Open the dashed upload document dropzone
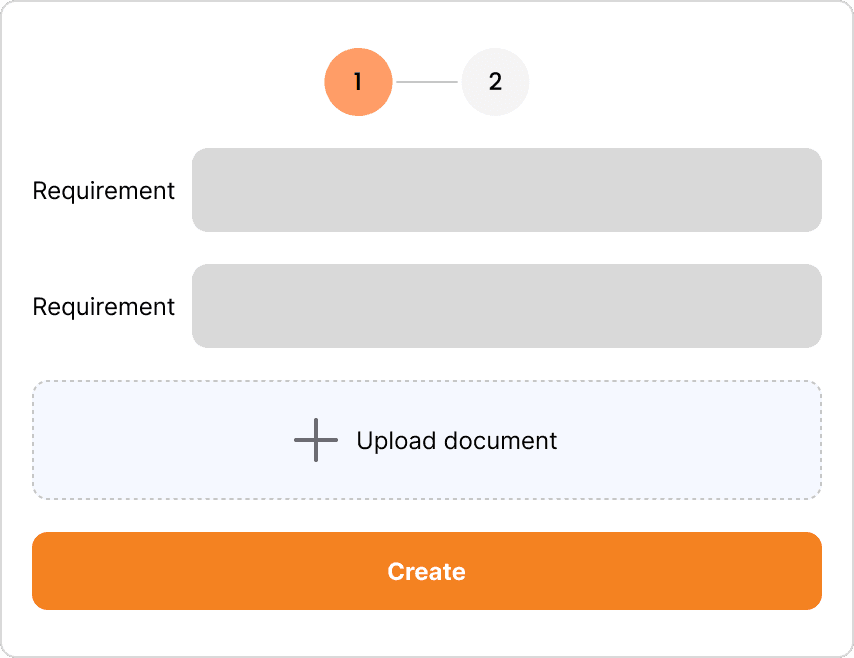 click(426, 440)
